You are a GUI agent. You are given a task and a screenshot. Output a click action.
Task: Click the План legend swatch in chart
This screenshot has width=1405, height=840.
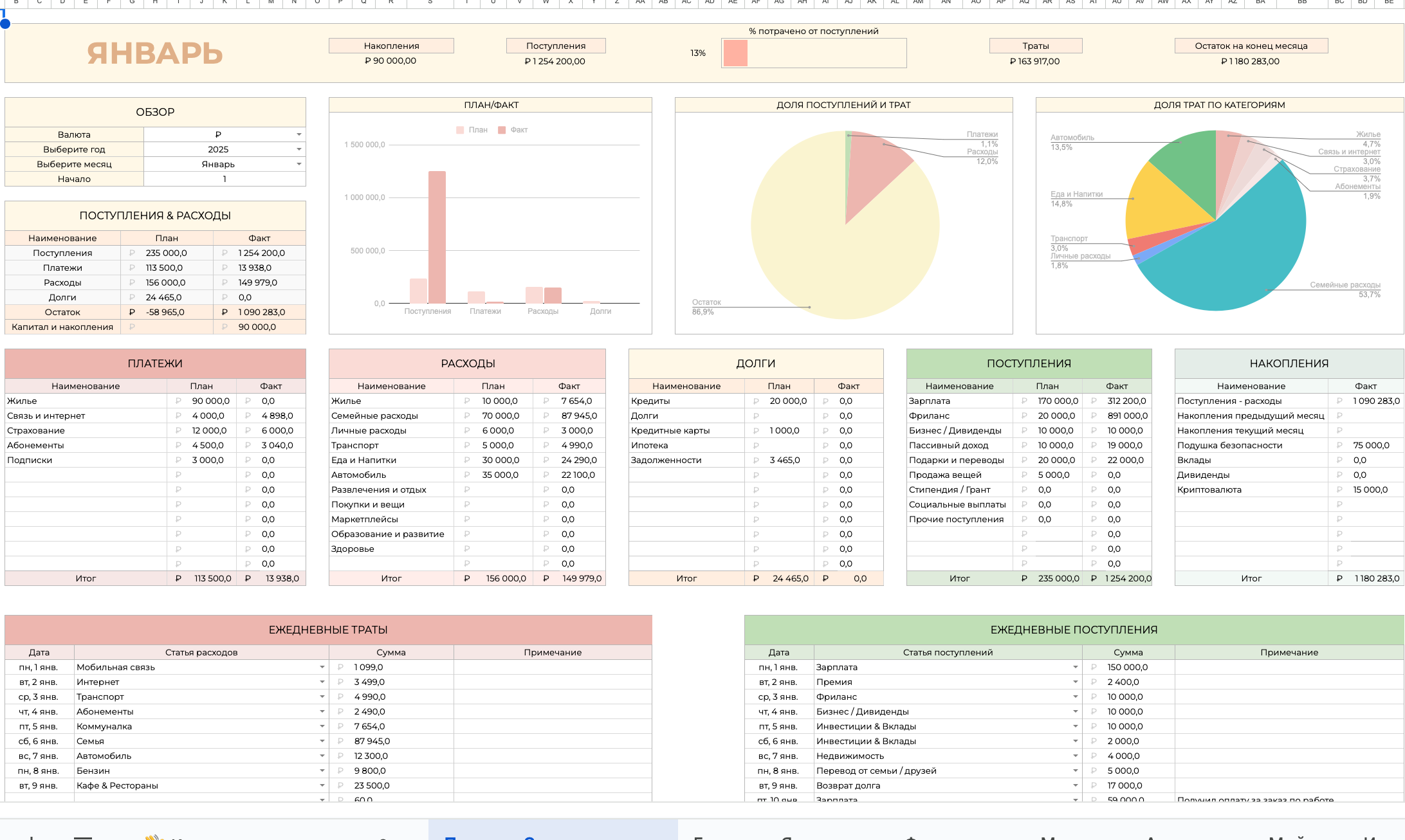(460, 130)
